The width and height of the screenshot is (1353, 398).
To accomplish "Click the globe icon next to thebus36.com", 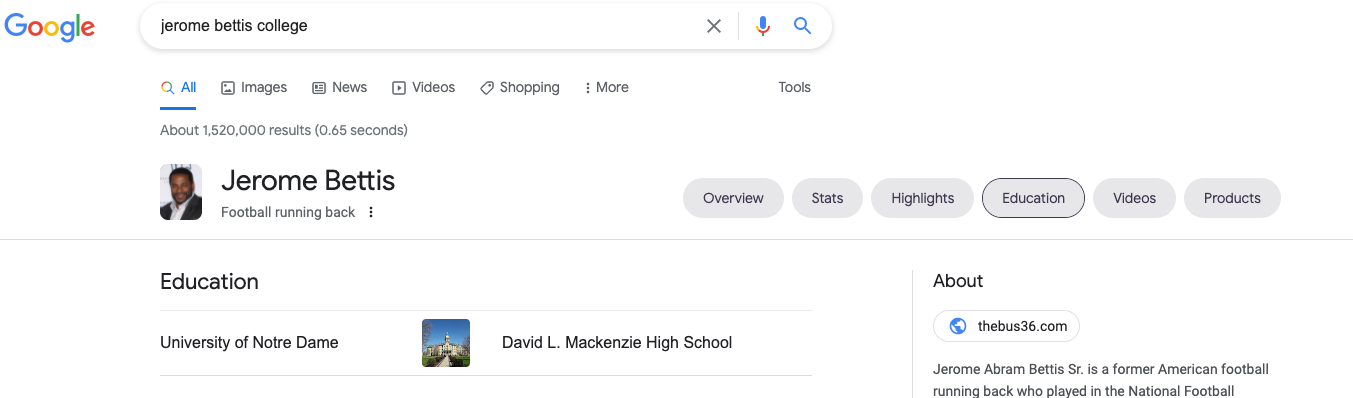I will pos(958,326).
